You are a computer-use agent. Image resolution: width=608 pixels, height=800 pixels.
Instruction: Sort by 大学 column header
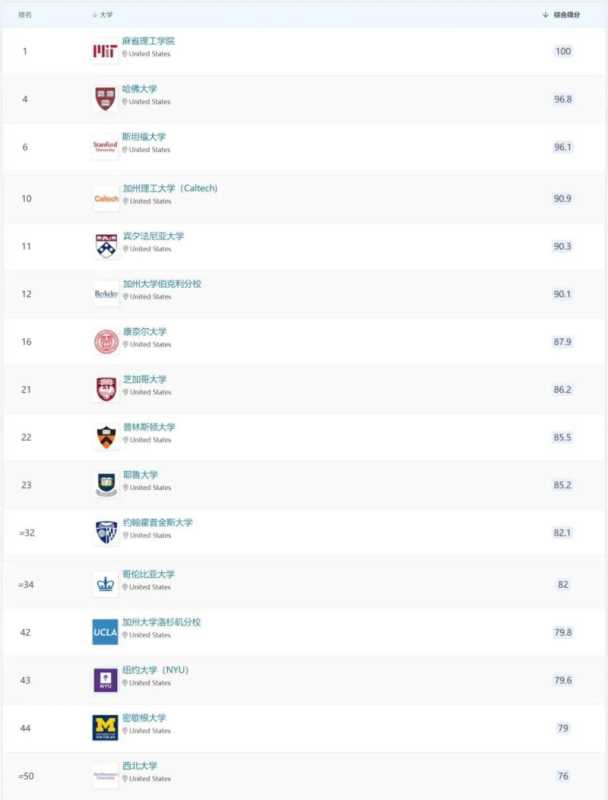coord(104,15)
